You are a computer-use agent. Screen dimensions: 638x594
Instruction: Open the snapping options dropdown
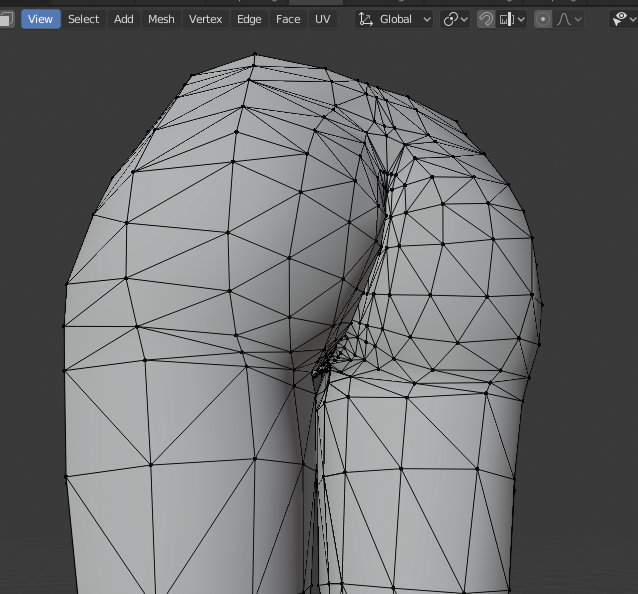(x=511, y=19)
